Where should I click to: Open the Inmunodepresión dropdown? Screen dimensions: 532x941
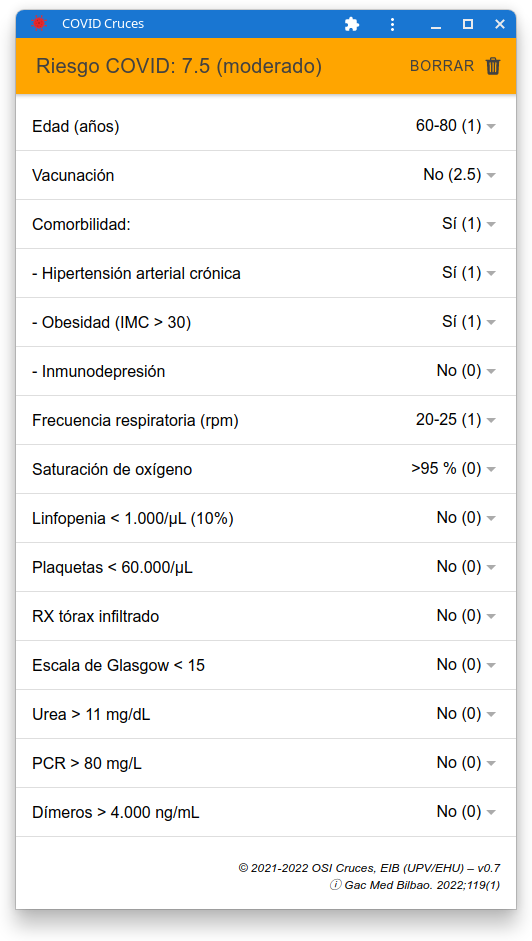[467, 371]
